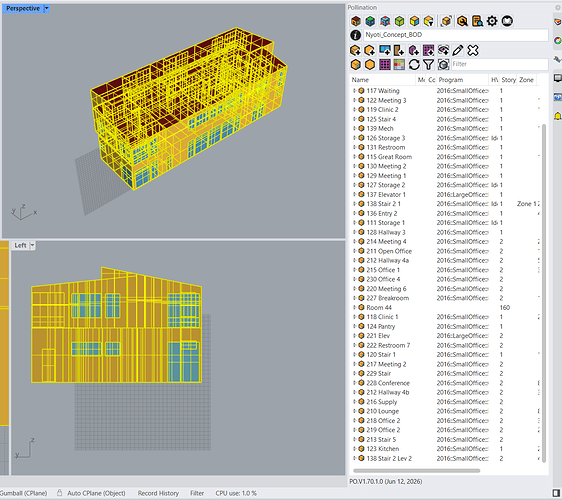562x500 pixels.
Task: Click the room list vertical scrollbar
Action: 544,293
